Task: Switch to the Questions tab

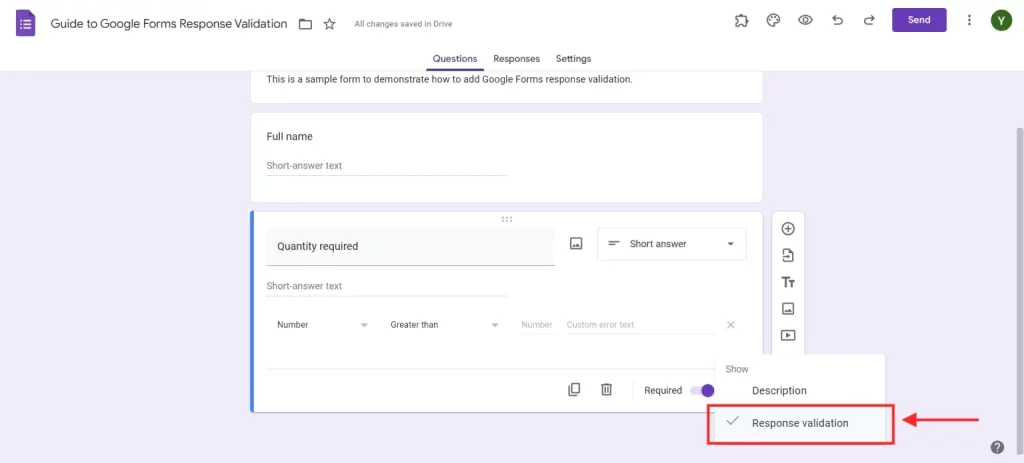Action: coord(455,59)
